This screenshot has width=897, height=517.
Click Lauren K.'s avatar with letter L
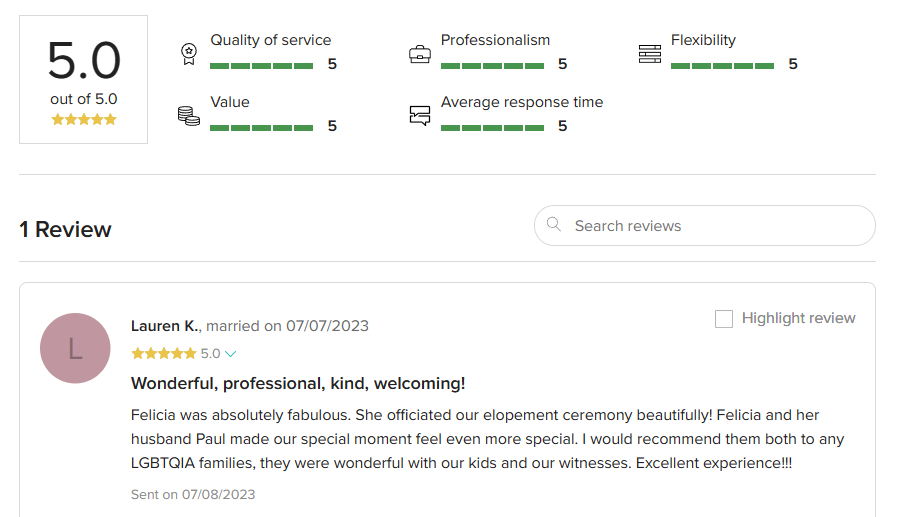click(75, 348)
